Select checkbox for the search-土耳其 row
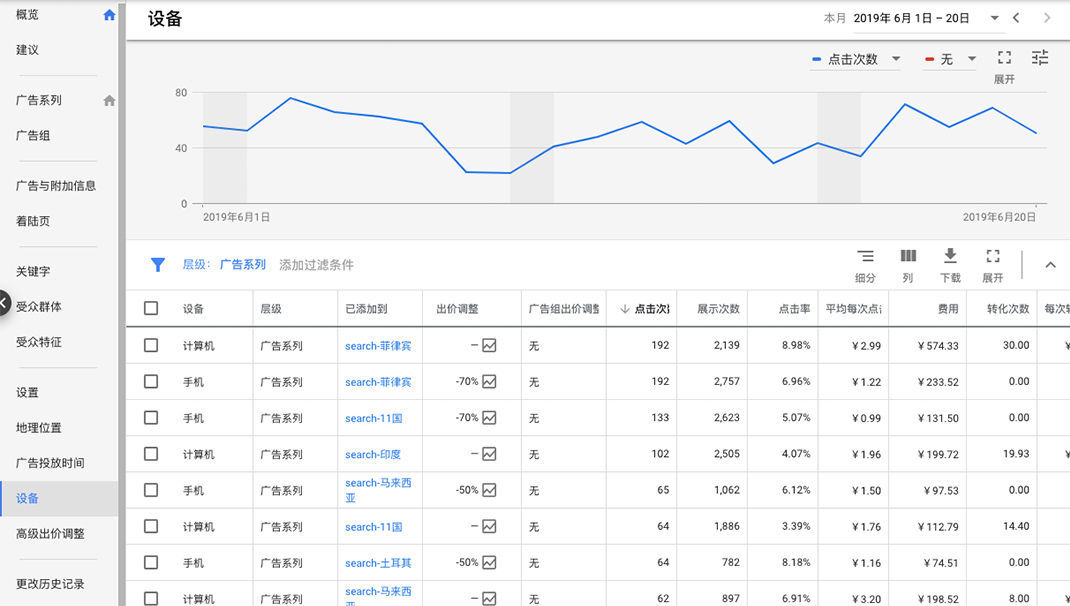Screen dimensions: 1070x606 coord(151,562)
